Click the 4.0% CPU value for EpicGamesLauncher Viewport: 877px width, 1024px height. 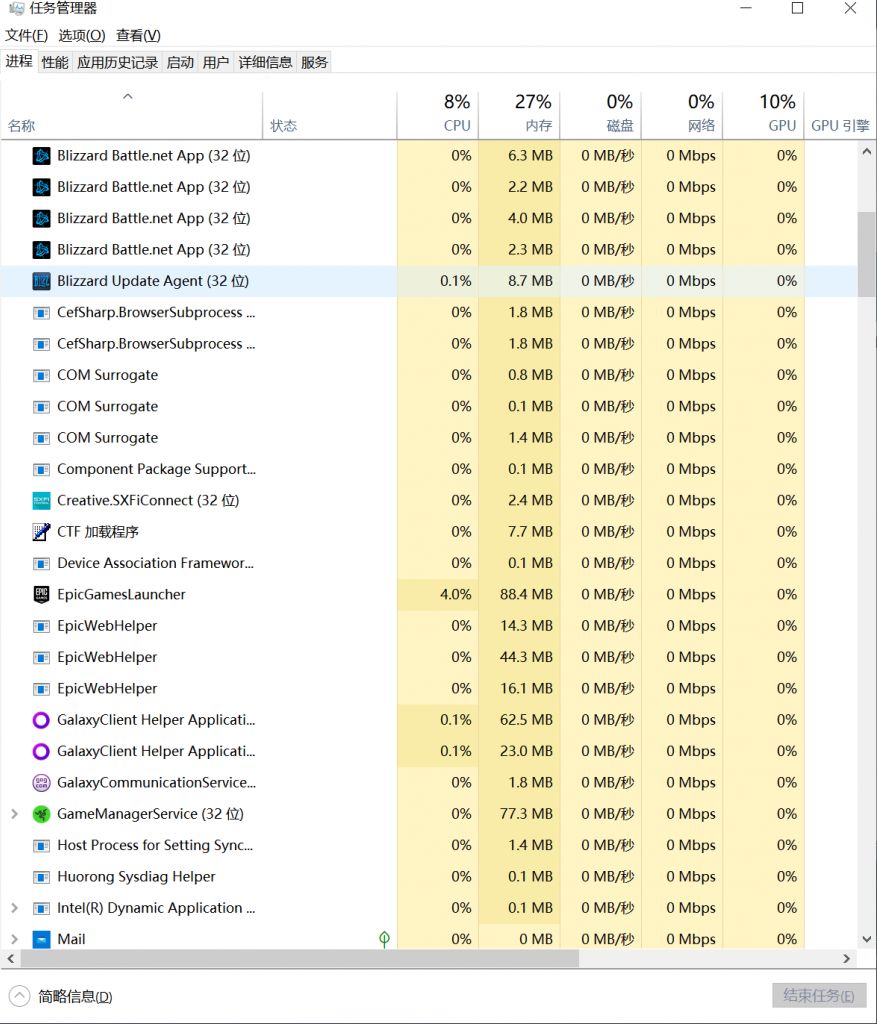455,595
